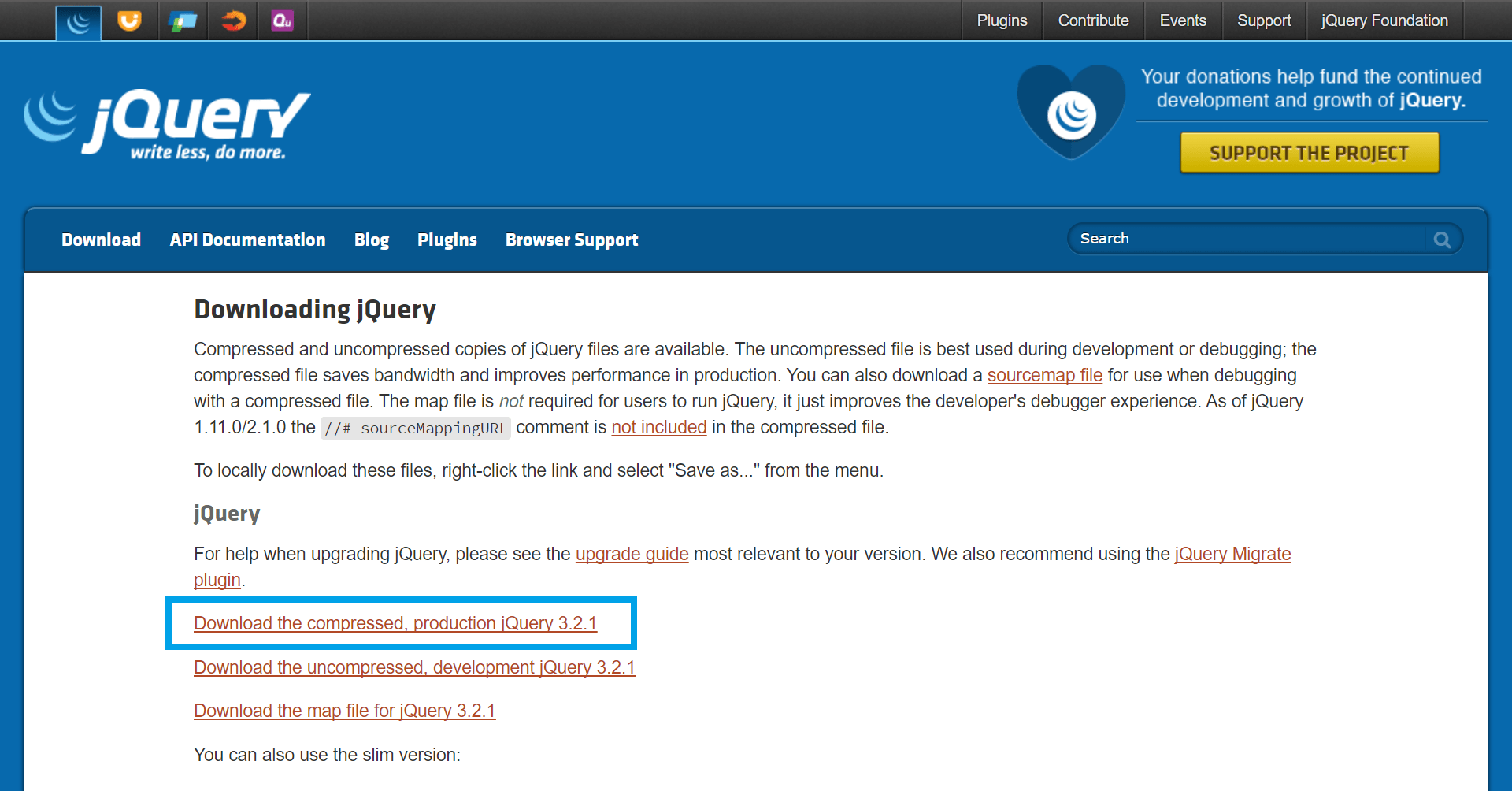Open the upgrade guide link
1512x791 pixels.
coord(632,554)
